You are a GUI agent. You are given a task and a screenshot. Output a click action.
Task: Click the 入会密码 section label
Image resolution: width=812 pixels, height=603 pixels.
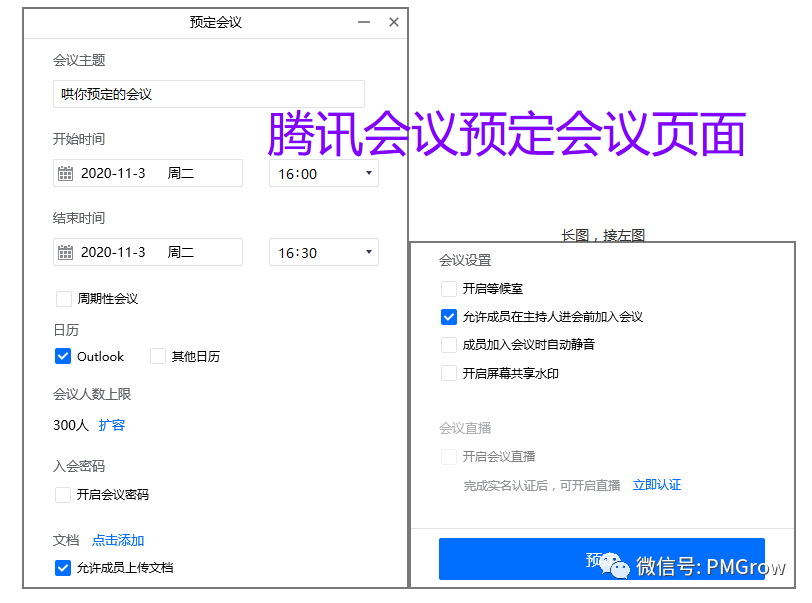(79, 466)
